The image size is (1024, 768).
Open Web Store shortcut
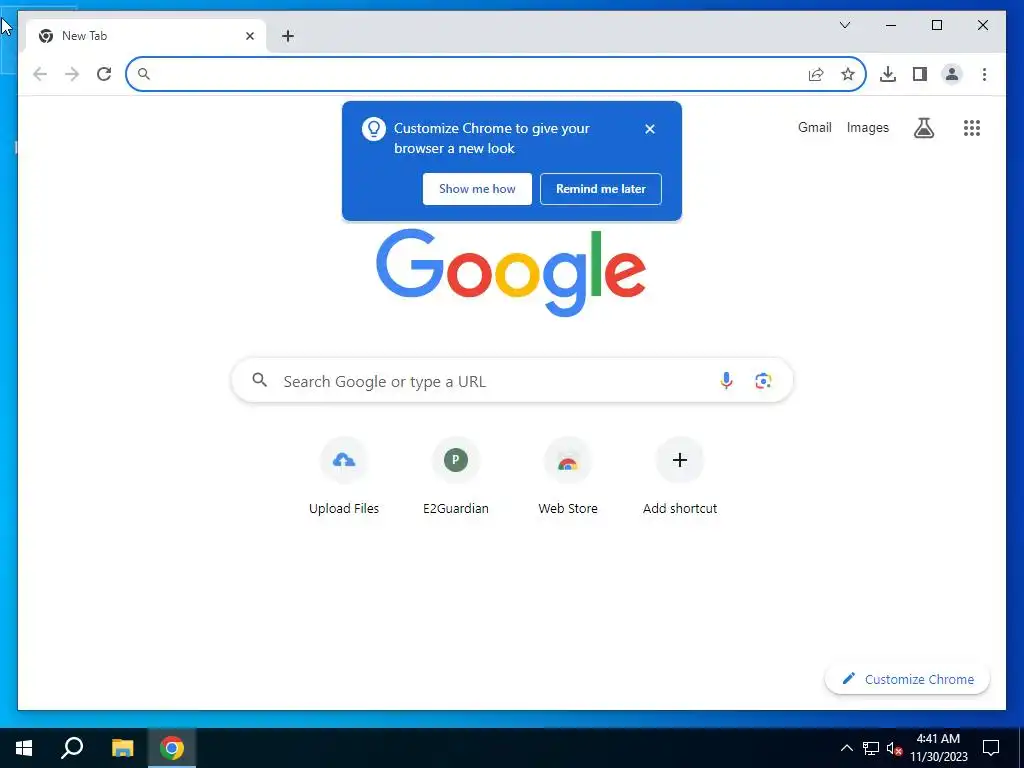click(568, 477)
